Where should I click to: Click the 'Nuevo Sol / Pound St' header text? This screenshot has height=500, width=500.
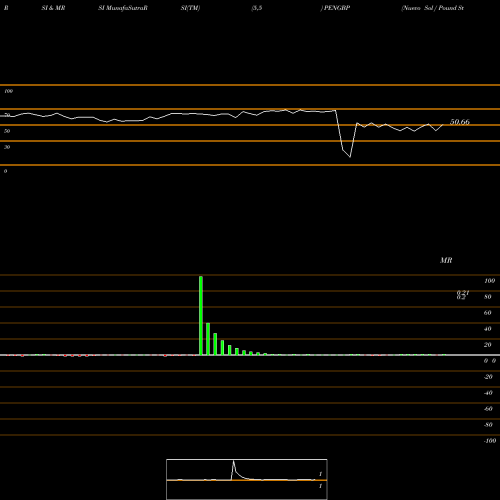pos(433,8)
